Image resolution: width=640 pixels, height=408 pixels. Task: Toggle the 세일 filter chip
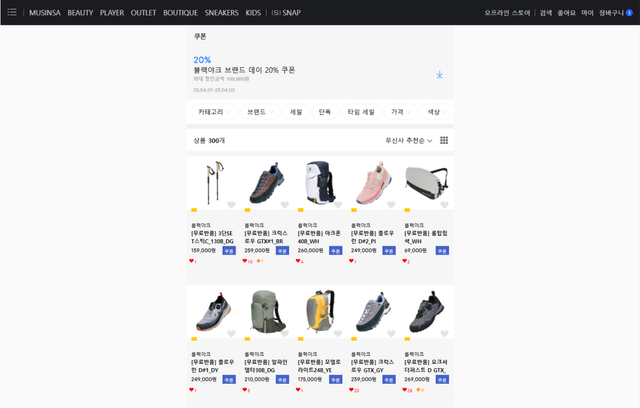click(x=296, y=112)
